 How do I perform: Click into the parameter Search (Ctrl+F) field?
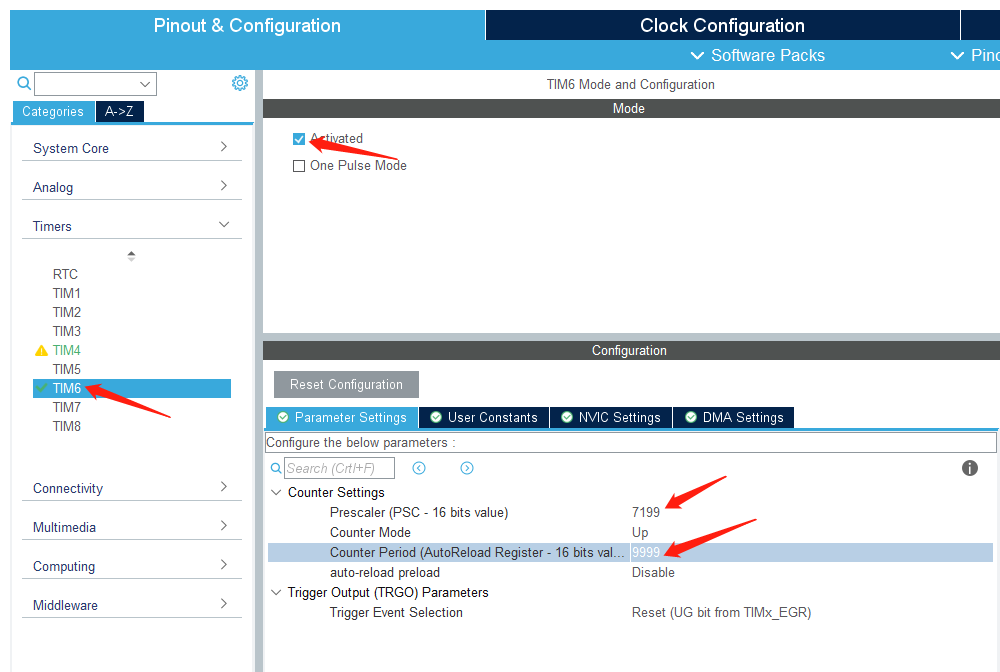point(339,468)
